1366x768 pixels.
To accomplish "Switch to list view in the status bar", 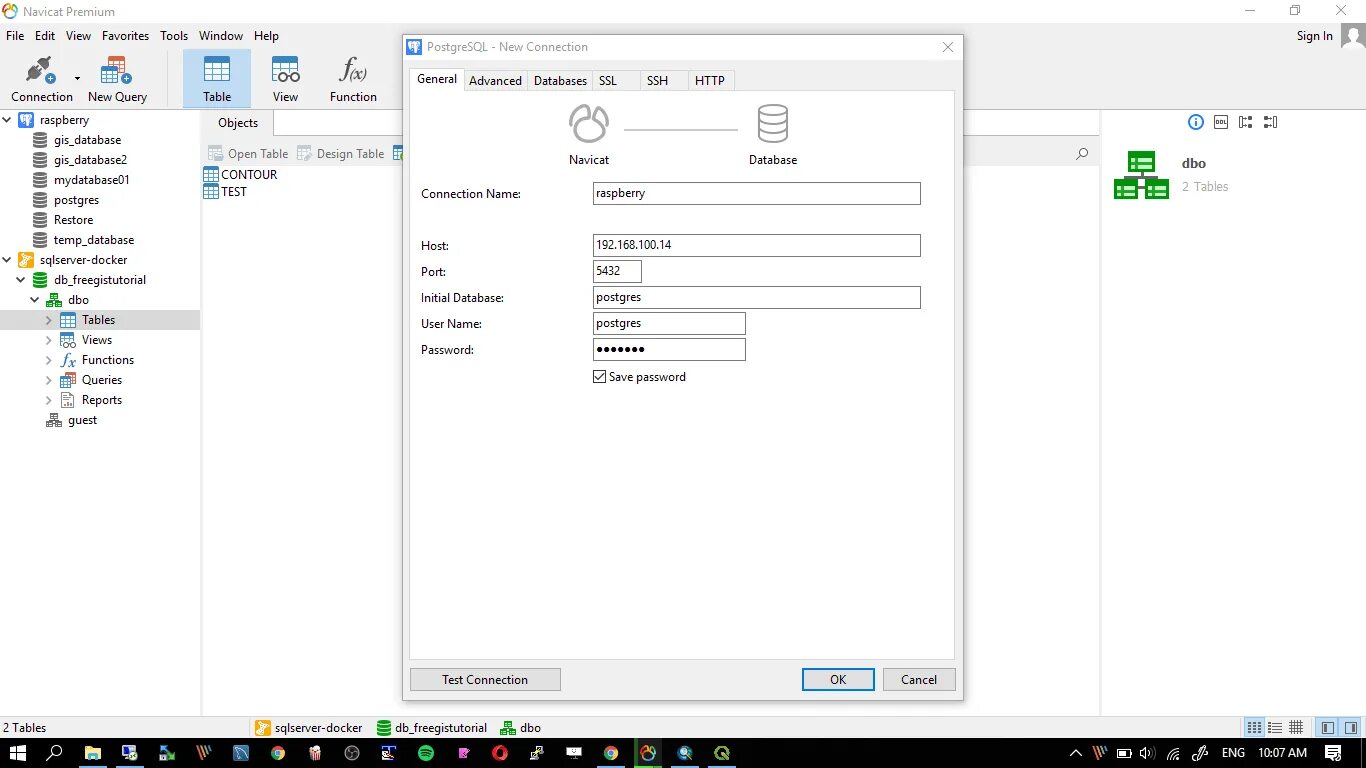I will 1254,728.
